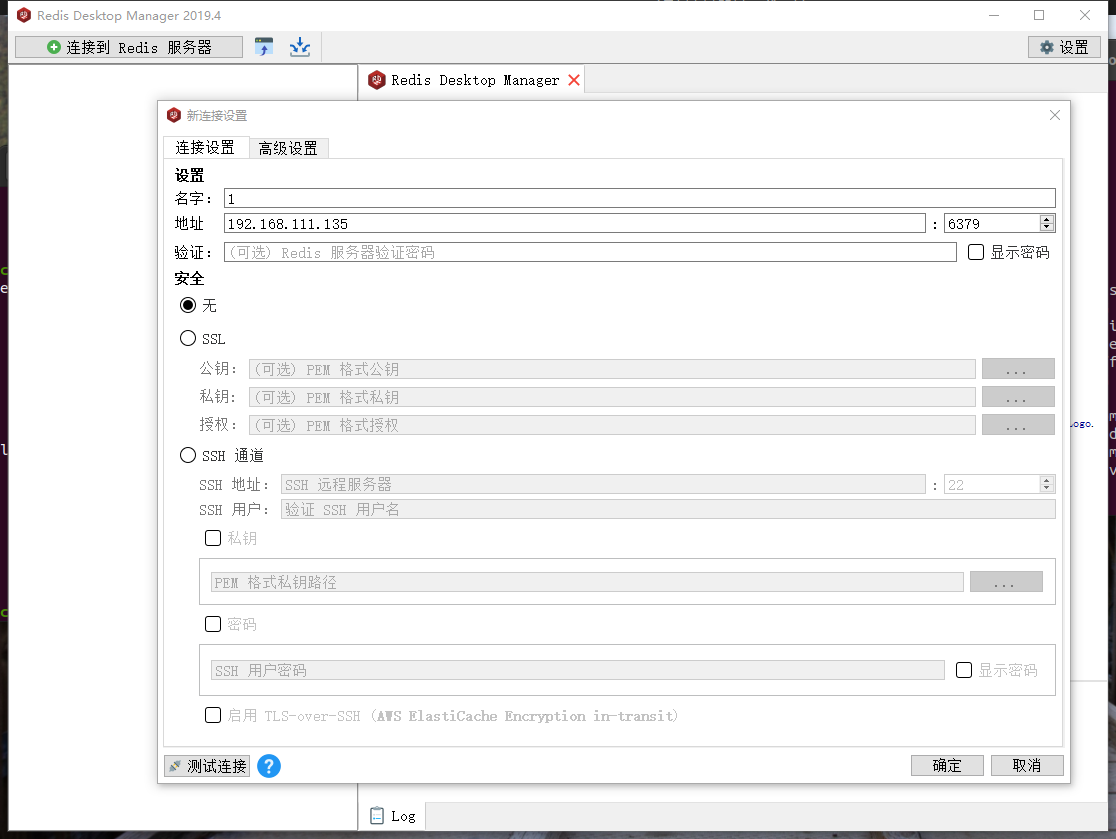Close the new connection settings dialog

pos(1054,115)
